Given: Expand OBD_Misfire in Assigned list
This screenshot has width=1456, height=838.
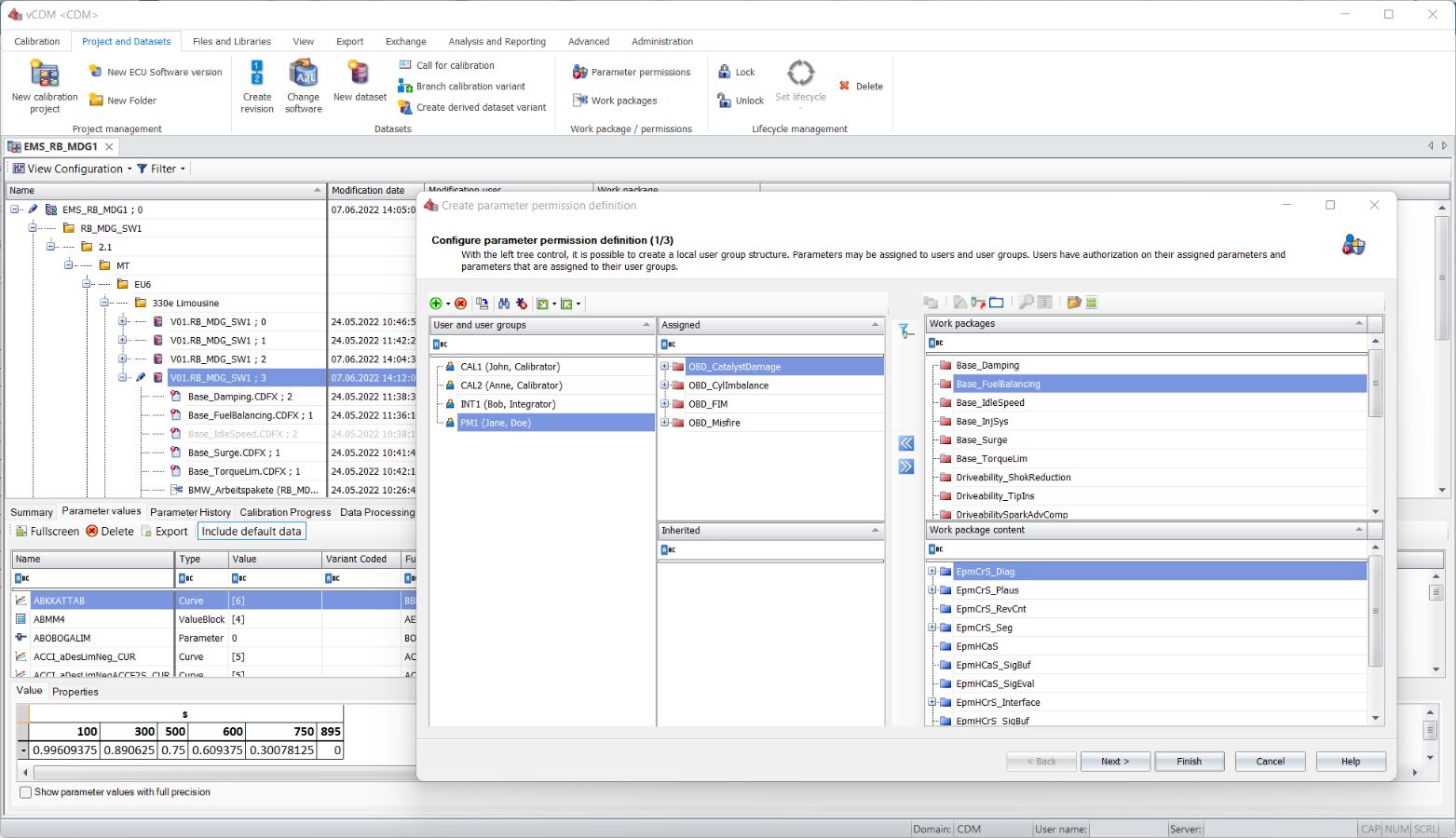Looking at the screenshot, I should coord(664,423).
